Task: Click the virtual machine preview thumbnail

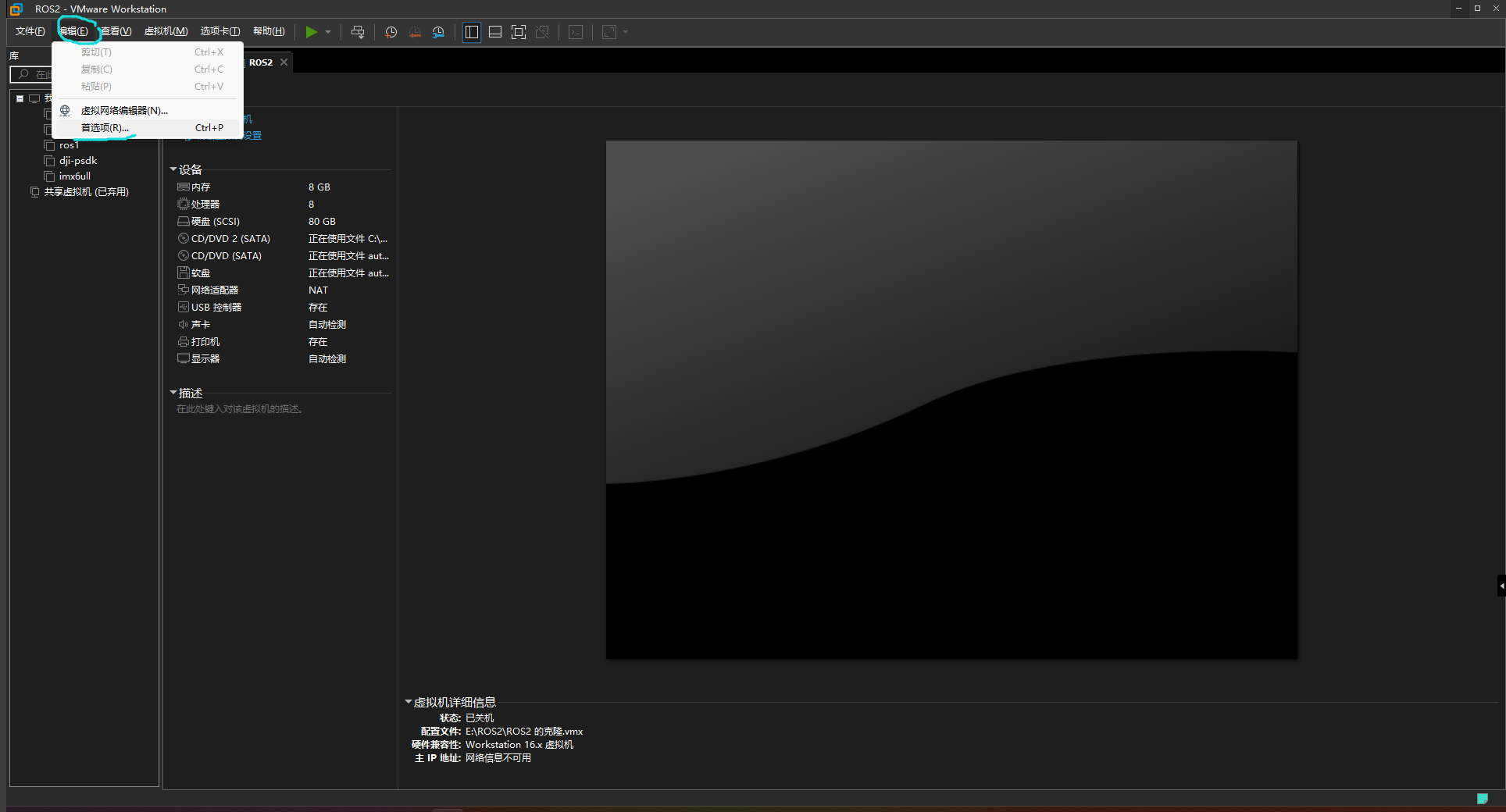Action: click(951, 400)
